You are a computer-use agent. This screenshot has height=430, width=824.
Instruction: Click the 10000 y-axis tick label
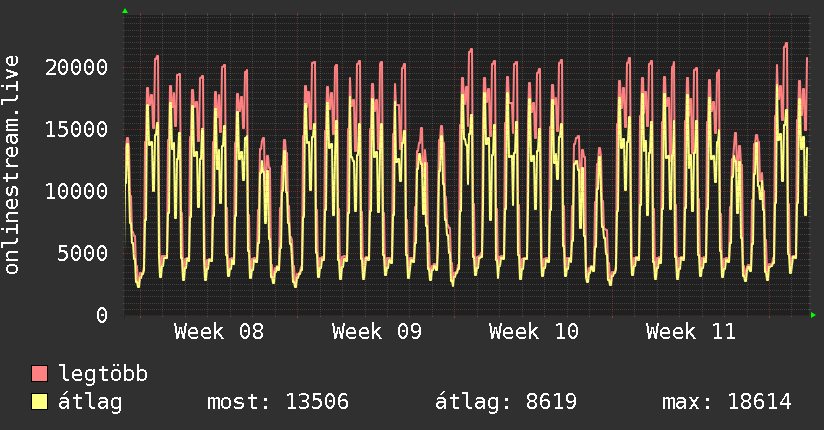point(77,191)
